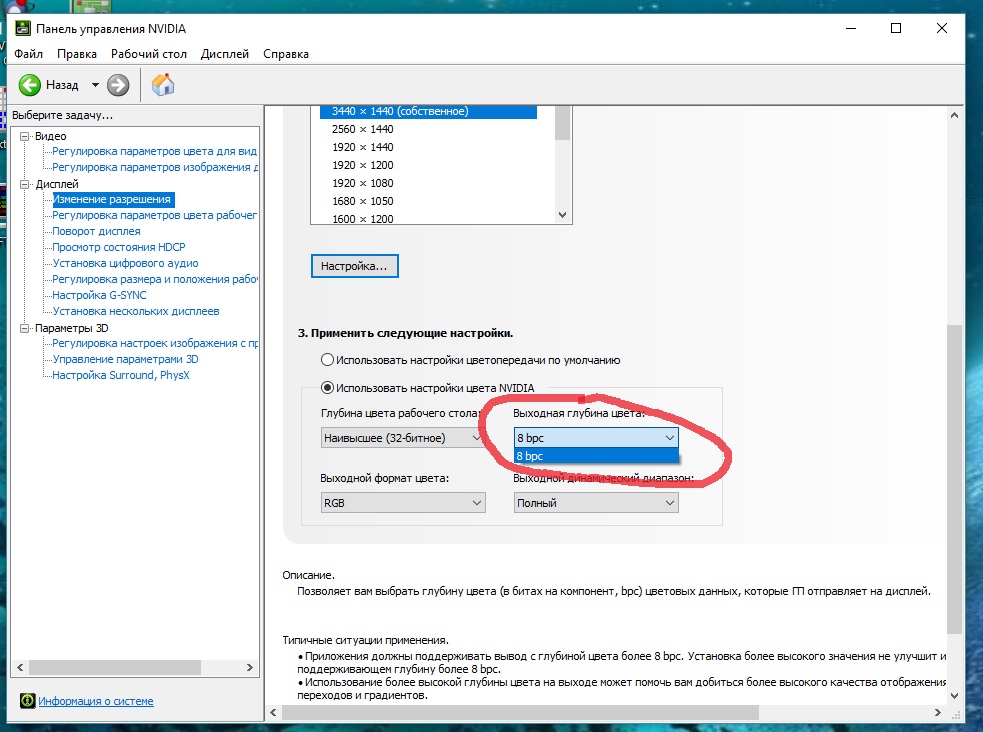Open the Выходной формат цвета RGB dropdown
983x732 pixels.
[x=402, y=503]
